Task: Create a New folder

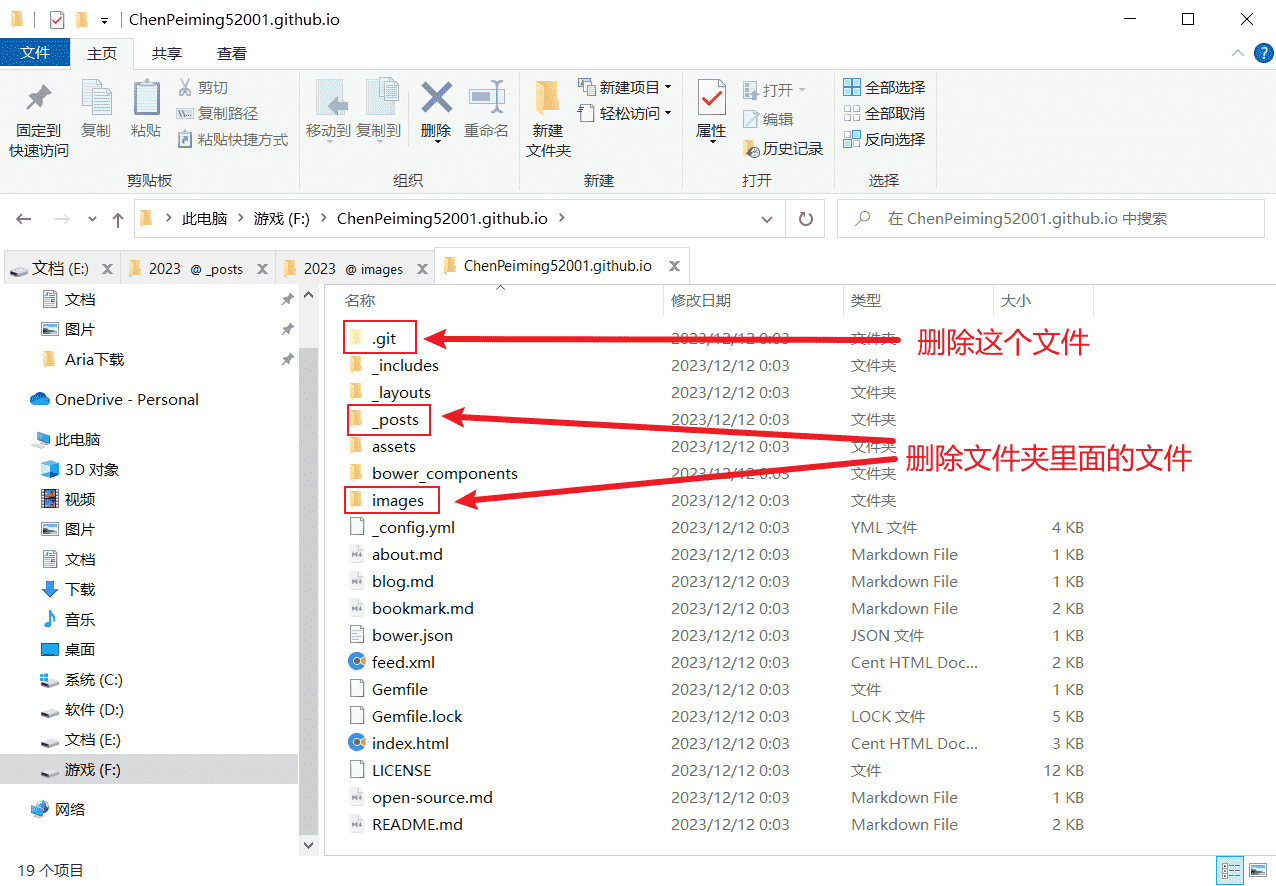Action: 548,120
